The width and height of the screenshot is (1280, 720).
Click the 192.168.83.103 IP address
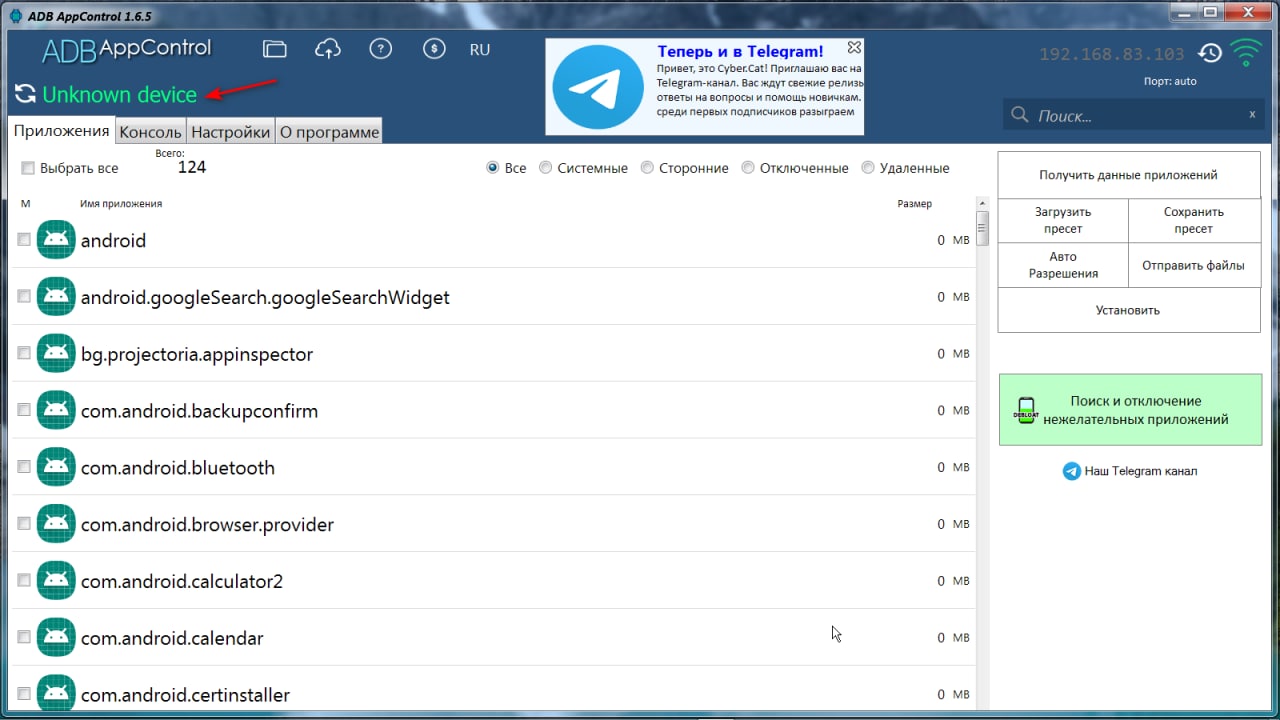point(1112,54)
